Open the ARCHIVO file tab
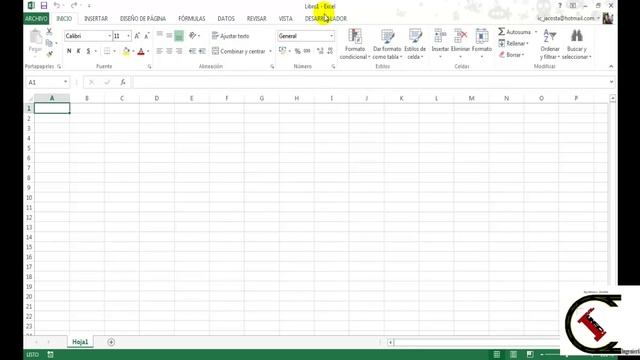640x360 pixels. [x=36, y=18]
